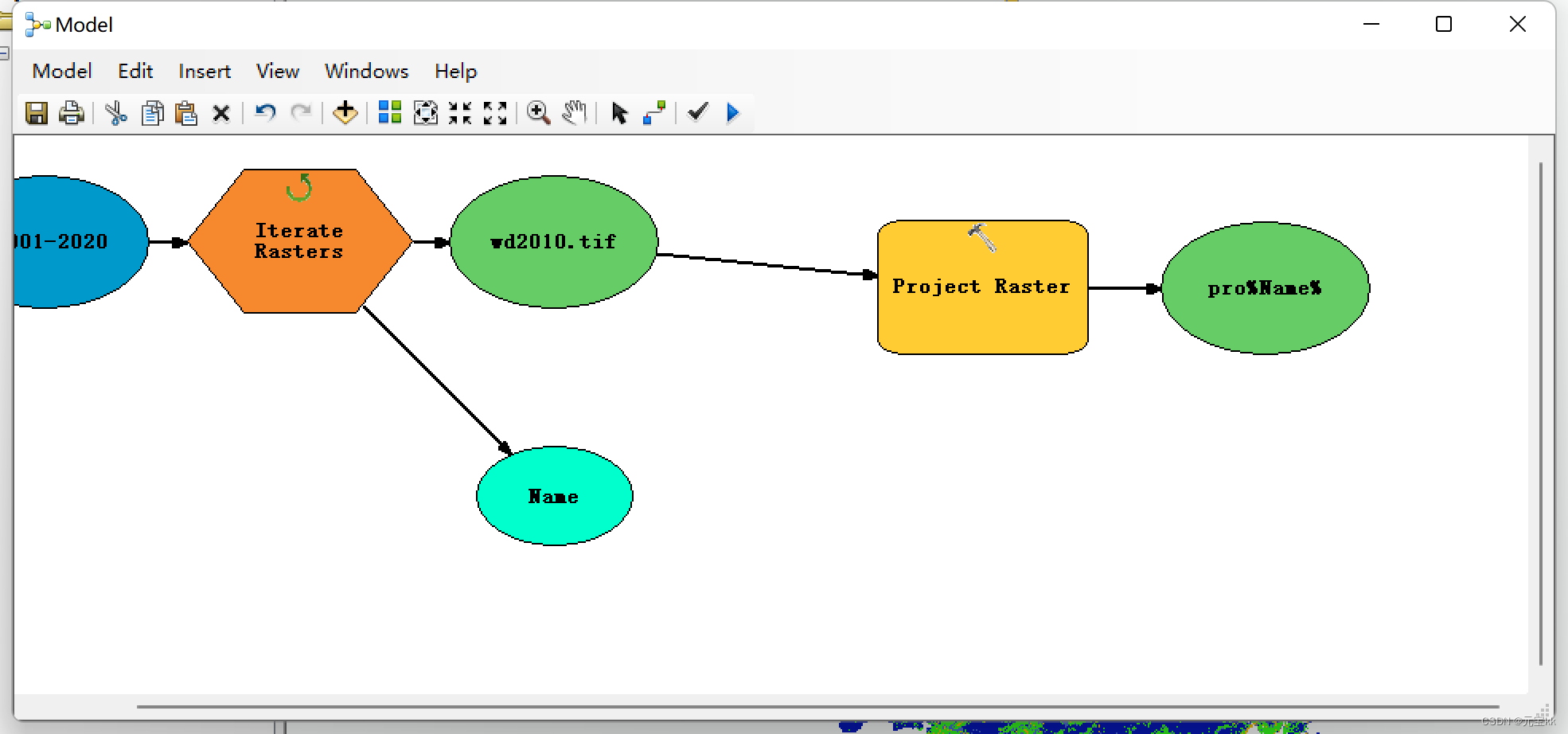Cut selected elements with scissors icon
Screen dimensions: 1568x734
tap(116, 113)
